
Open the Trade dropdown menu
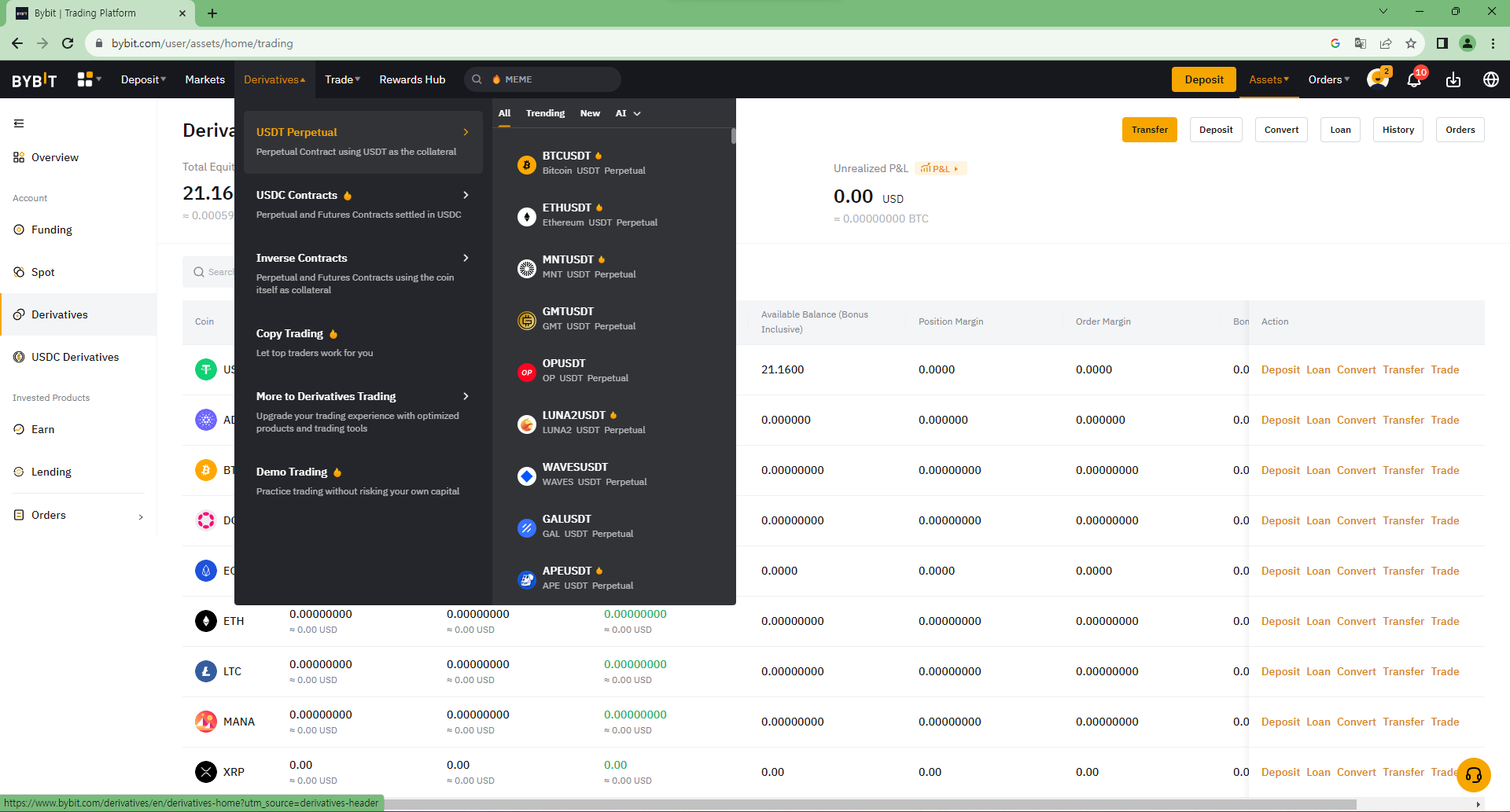point(342,79)
